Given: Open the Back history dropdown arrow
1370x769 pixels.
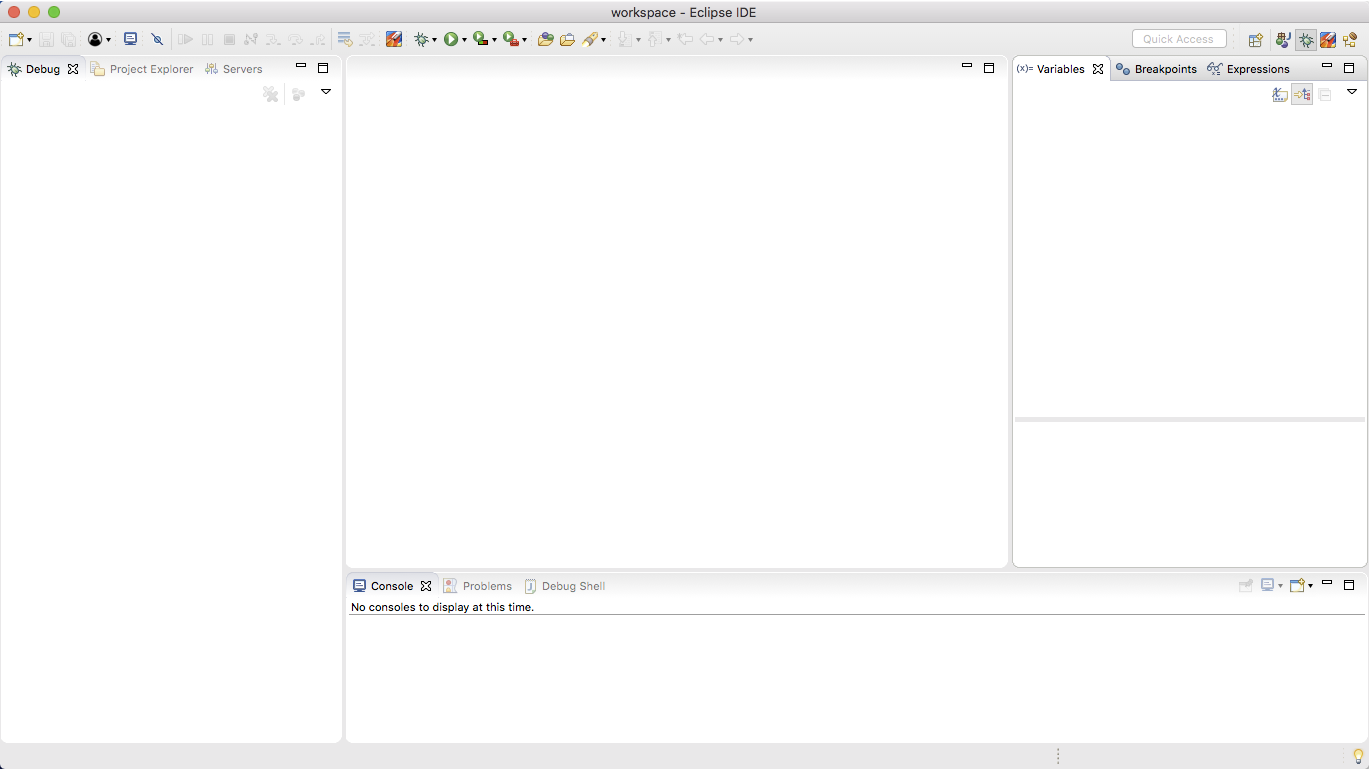Looking at the screenshot, I should pos(720,40).
